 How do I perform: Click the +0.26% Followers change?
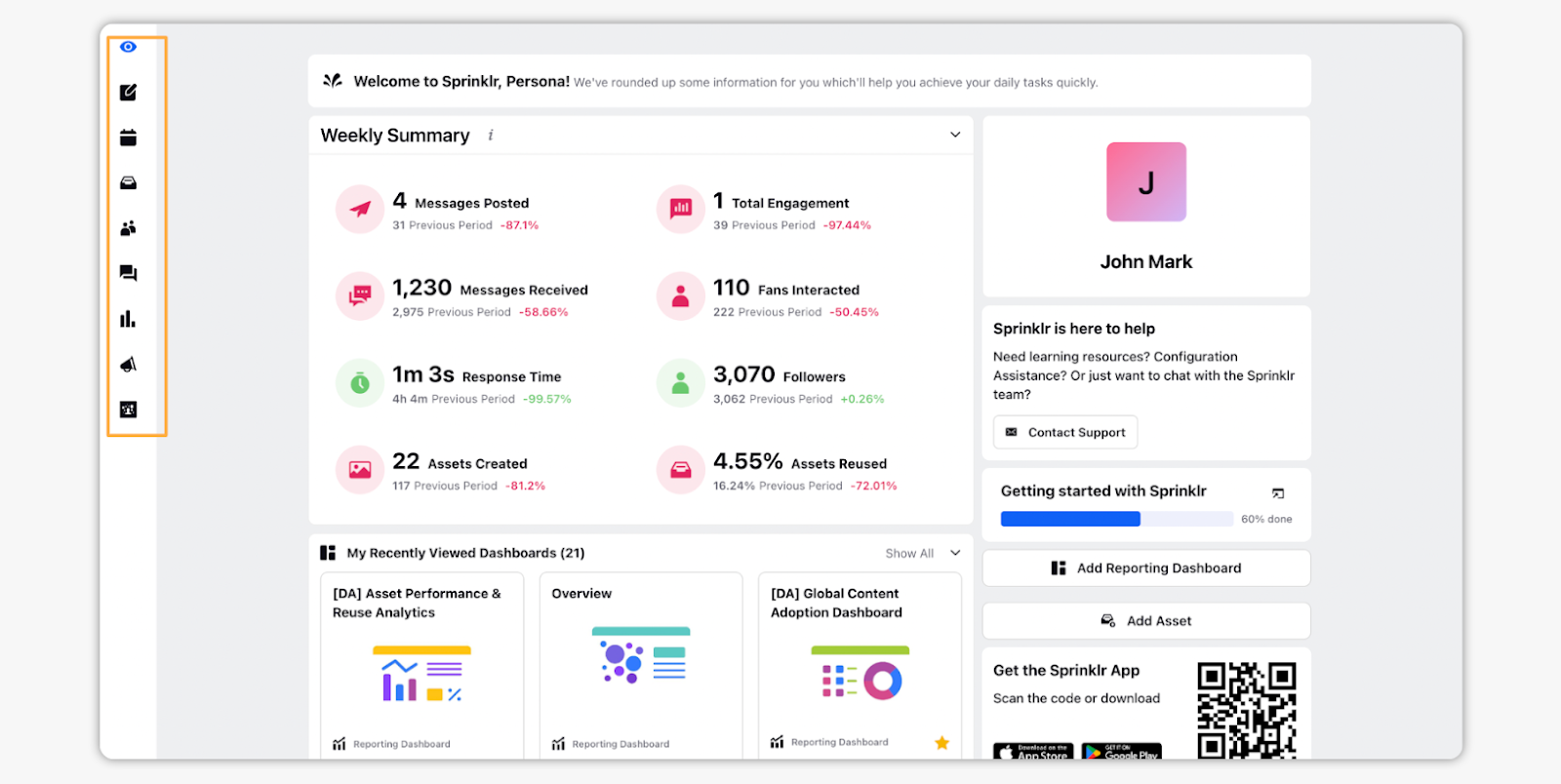coord(862,399)
